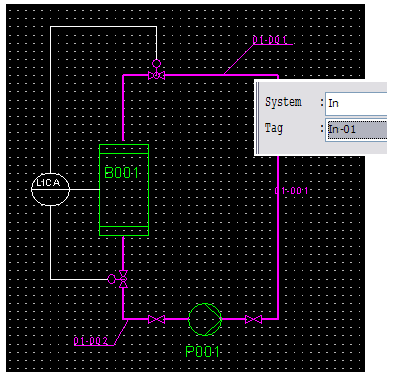Select the 01-002 line label at bottom
This screenshot has height=376, width=394.
pos(91,341)
